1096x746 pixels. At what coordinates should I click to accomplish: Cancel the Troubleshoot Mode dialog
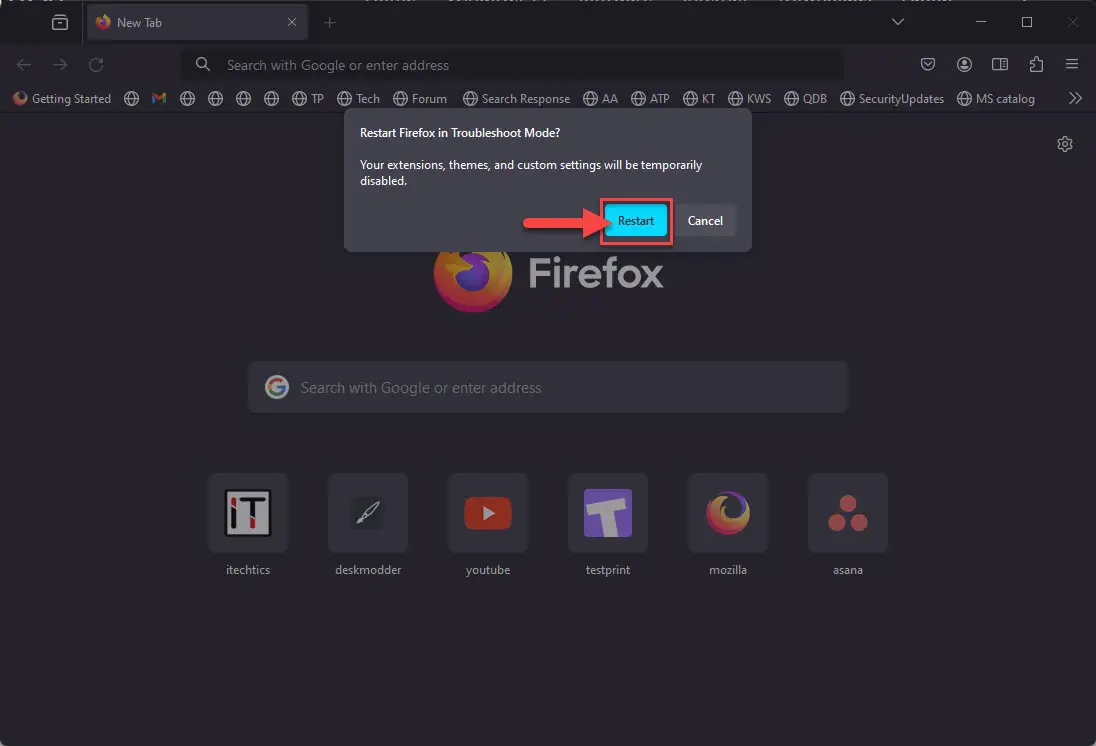(x=706, y=220)
